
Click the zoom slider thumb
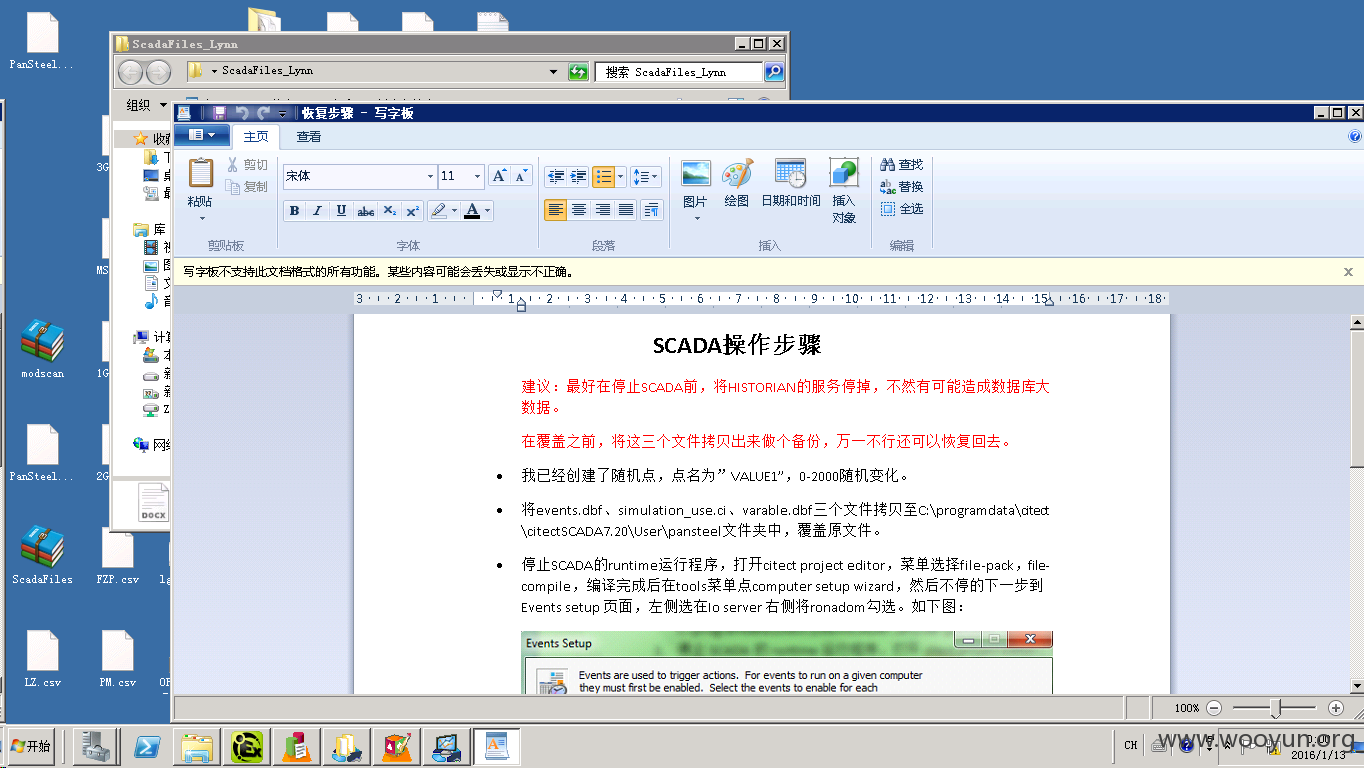1276,708
